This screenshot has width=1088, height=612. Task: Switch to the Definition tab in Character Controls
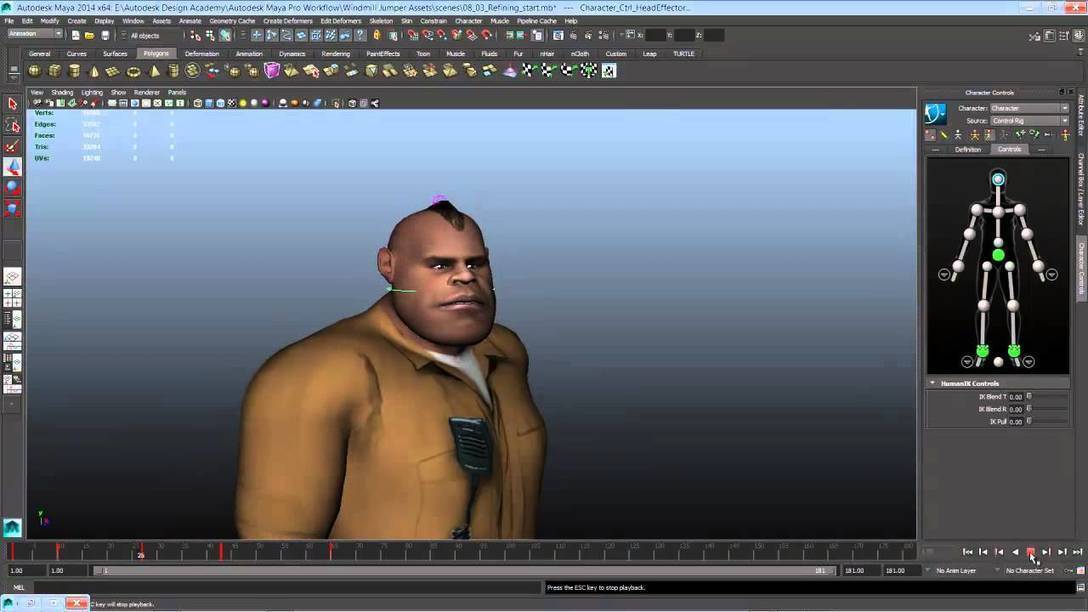tap(968, 149)
